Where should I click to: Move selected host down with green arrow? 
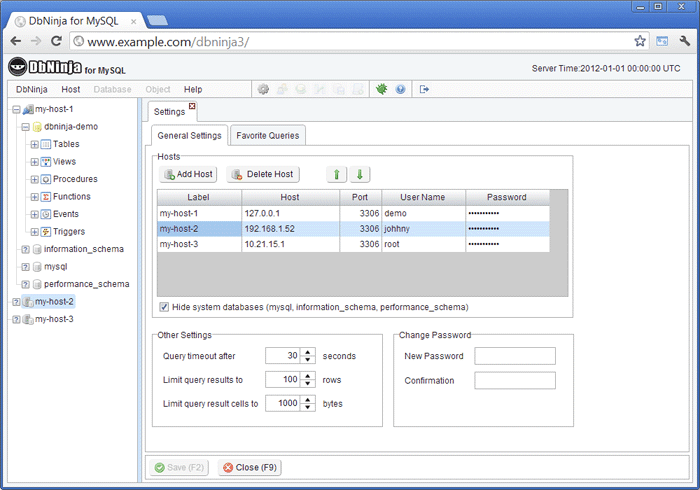coord(359,174)
